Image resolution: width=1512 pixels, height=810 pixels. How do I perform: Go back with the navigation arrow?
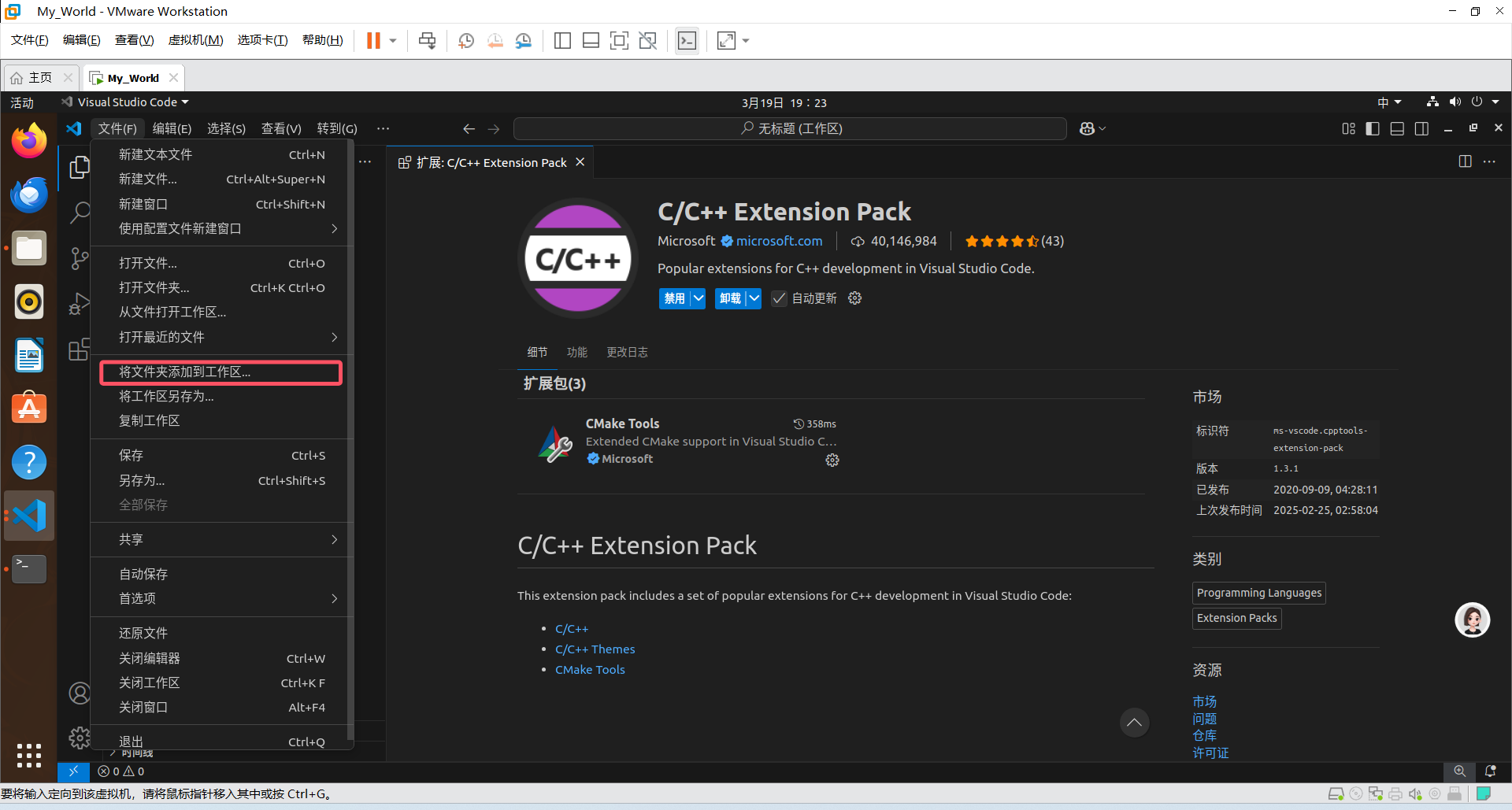point(469,128)
